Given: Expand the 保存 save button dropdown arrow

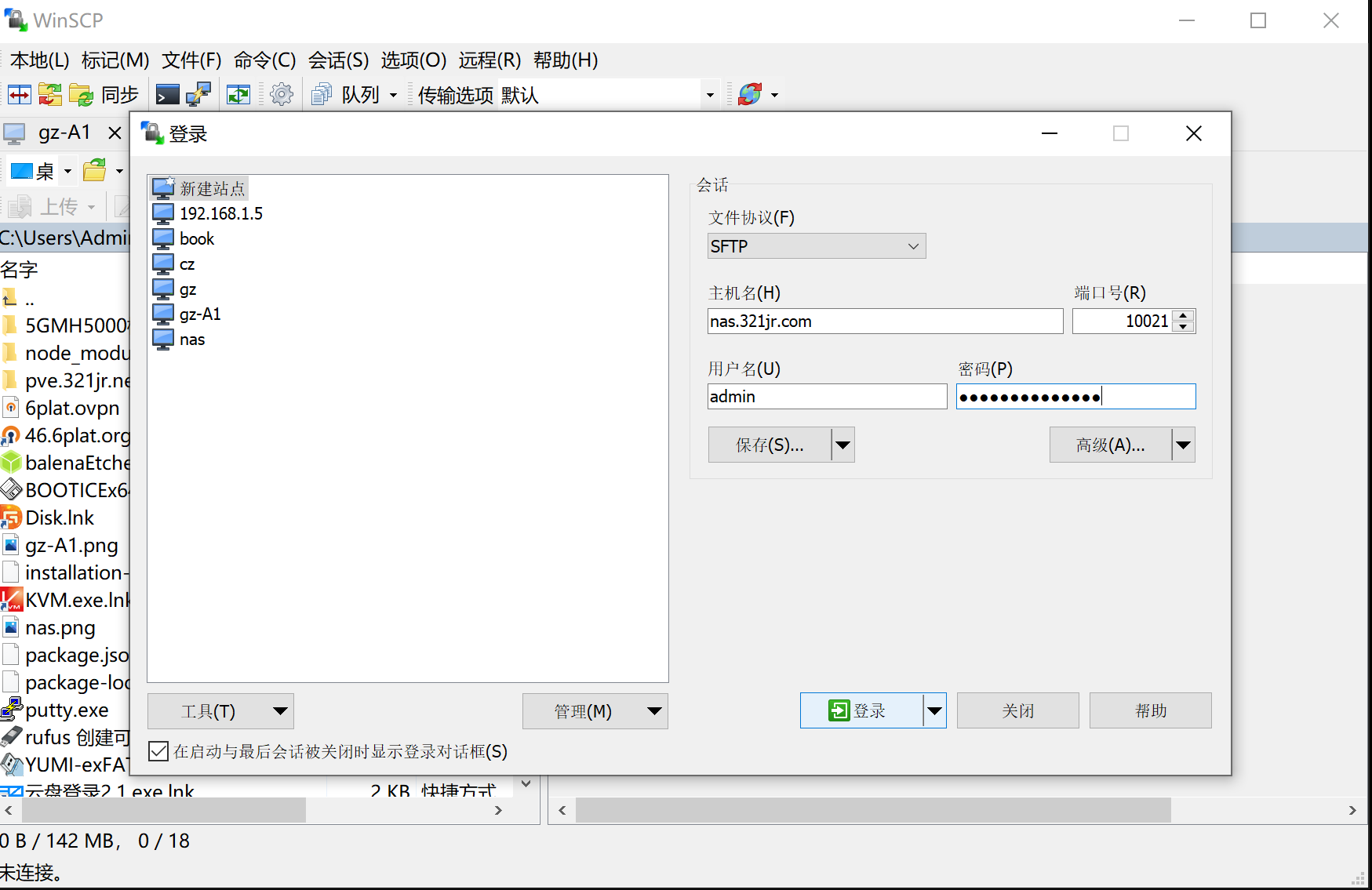Looking at the screenshot, I should coord(842,445).
